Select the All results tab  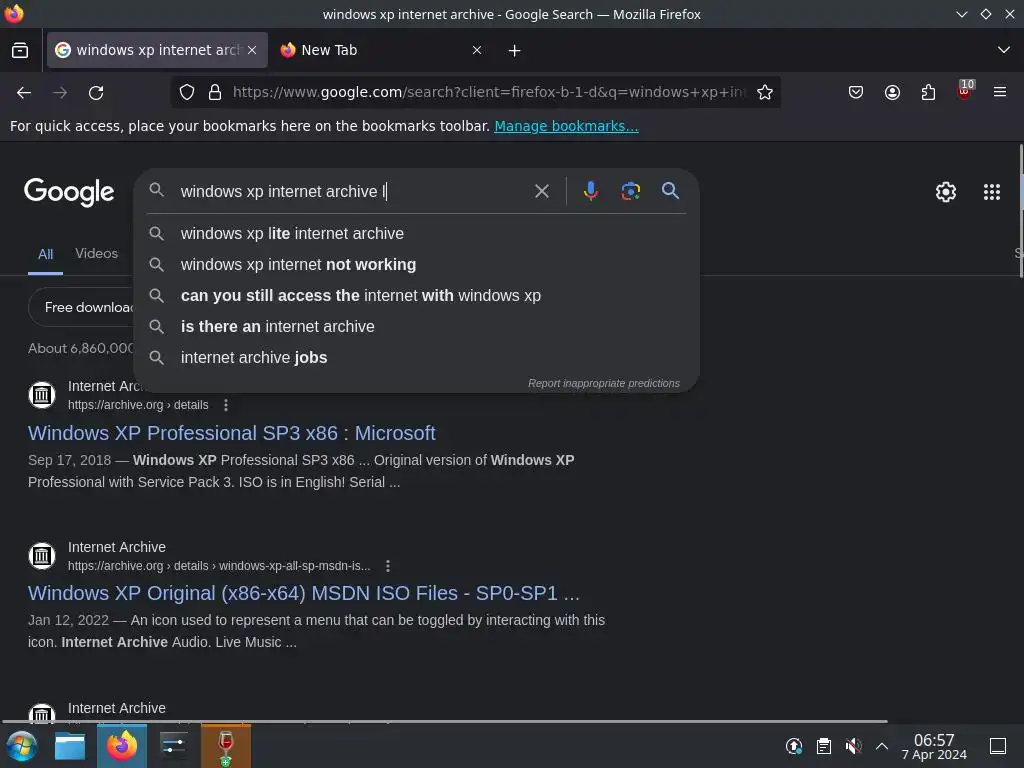tap(45, 254)
